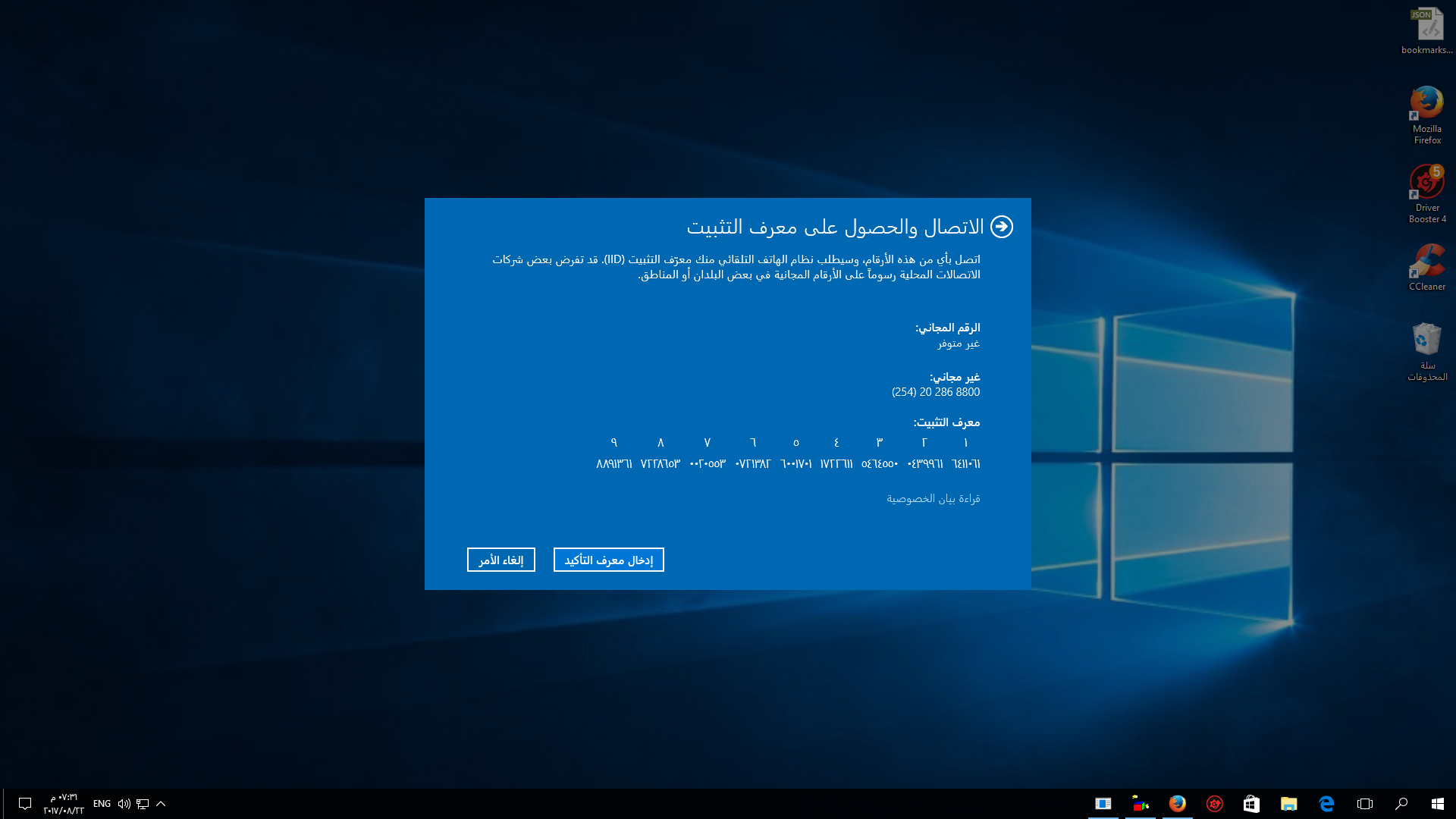
Task: Click the معرف التثبيت label
Action: pyautogui.click(x=946, y=422)
